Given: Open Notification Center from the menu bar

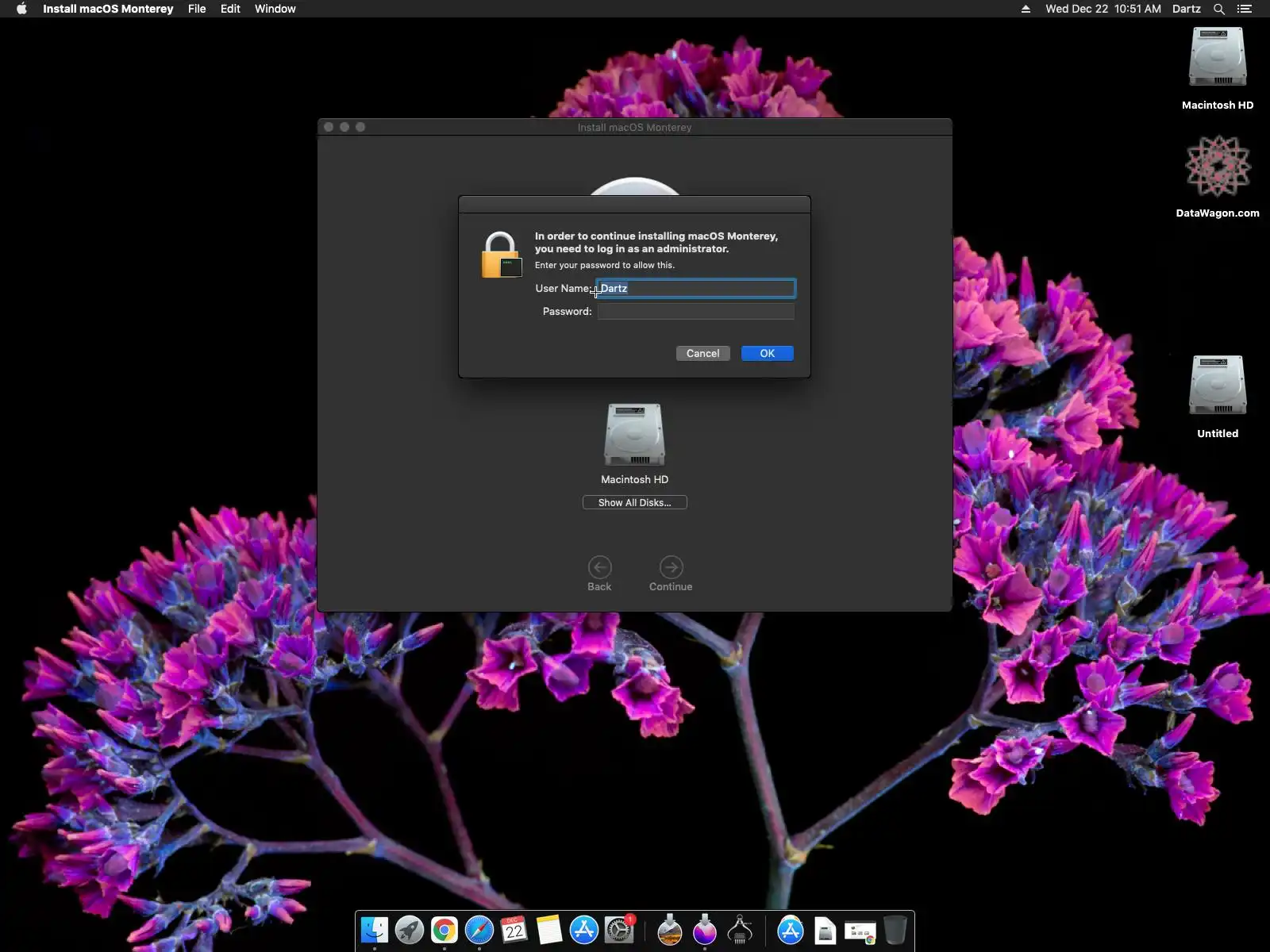Looking at the screenshot, I should pyautogui.click(x=1245, y=9).
